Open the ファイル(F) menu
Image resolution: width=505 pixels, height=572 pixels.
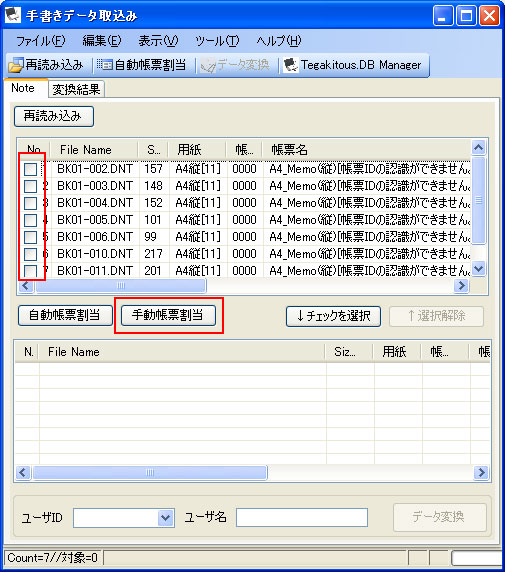point(41,40)
